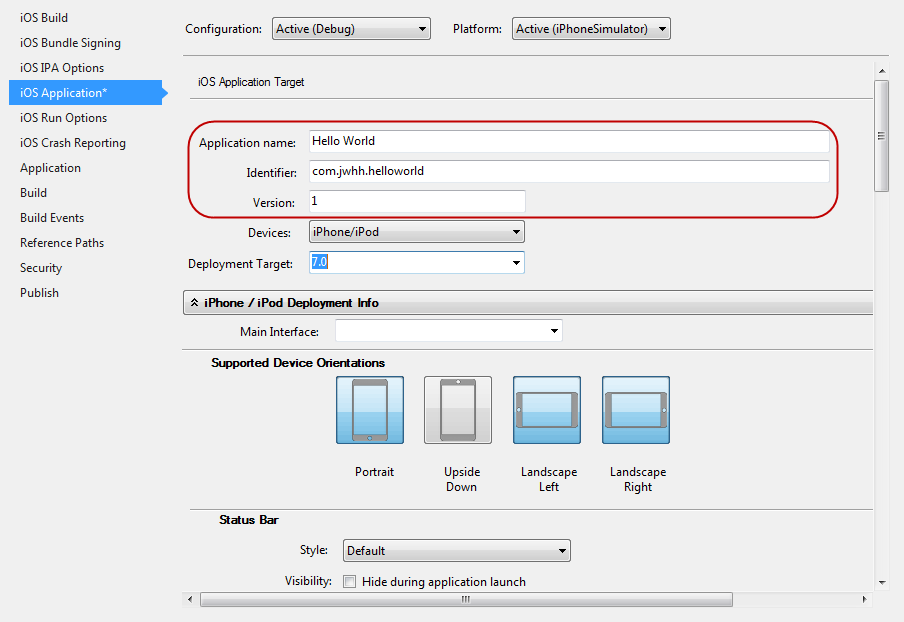
Task: Switch to the iOS Build tab
Action: 44,18
